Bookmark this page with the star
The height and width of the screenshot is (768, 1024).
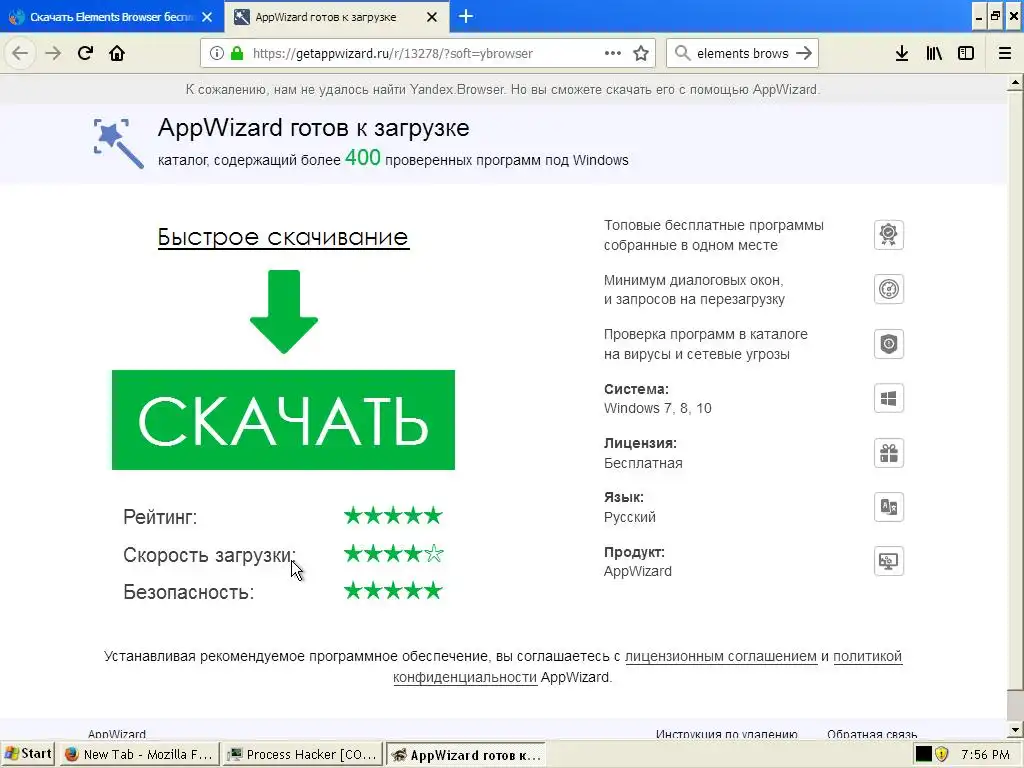pyautogui.click(x=641, y=54)
